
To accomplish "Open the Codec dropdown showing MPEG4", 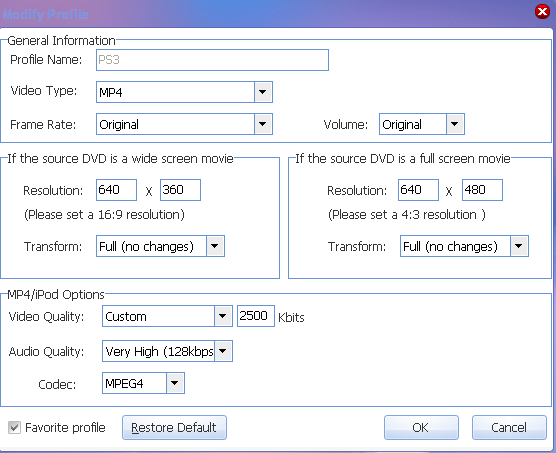I will pyautogui.click(x=143, y=383).
